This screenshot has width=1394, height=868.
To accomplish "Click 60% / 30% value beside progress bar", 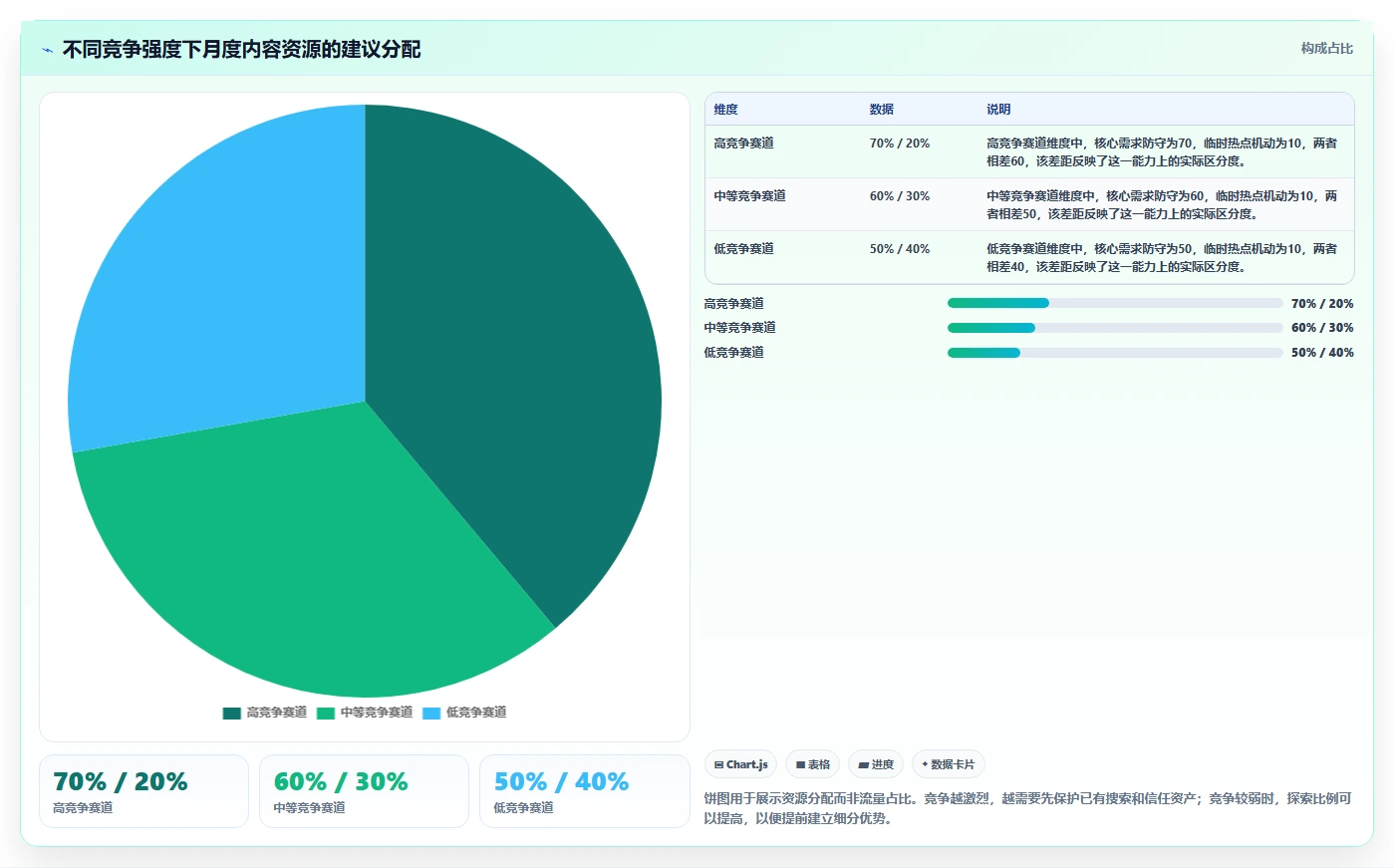I will click(x=1322, y=328).
